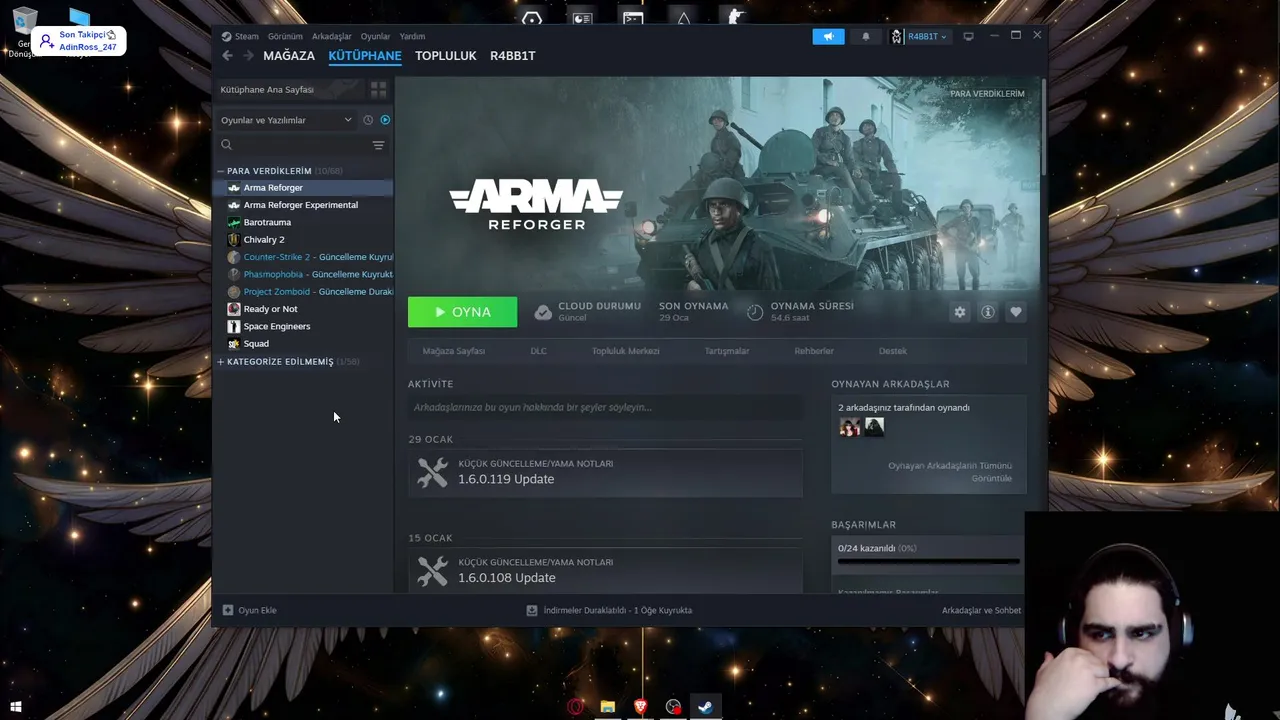Screen dimensions: 1280x720
Task: Open the Destek link
Action: [893, 351]
